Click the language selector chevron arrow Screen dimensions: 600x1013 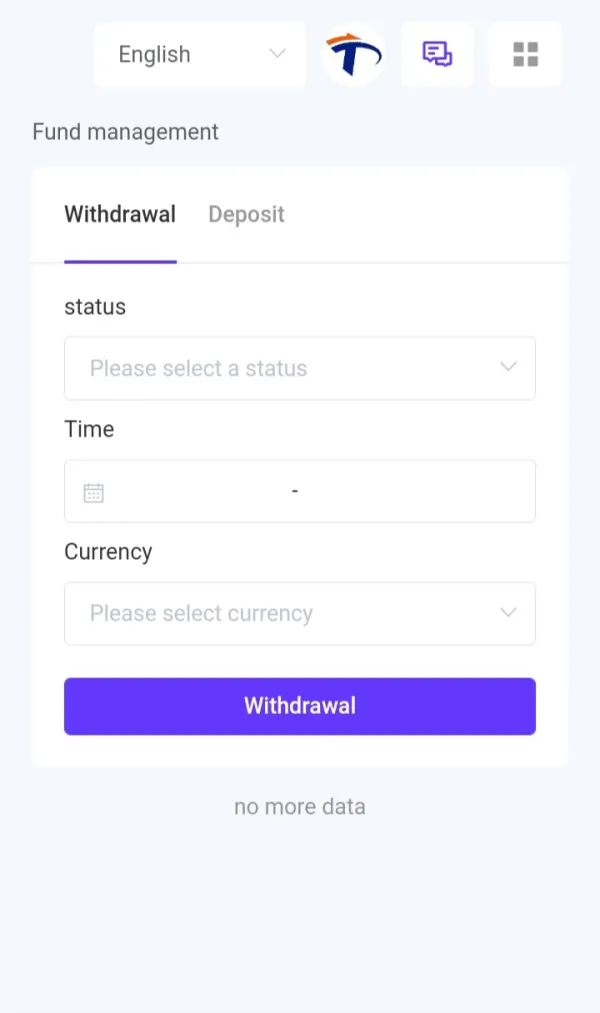(x=277, y=54)
